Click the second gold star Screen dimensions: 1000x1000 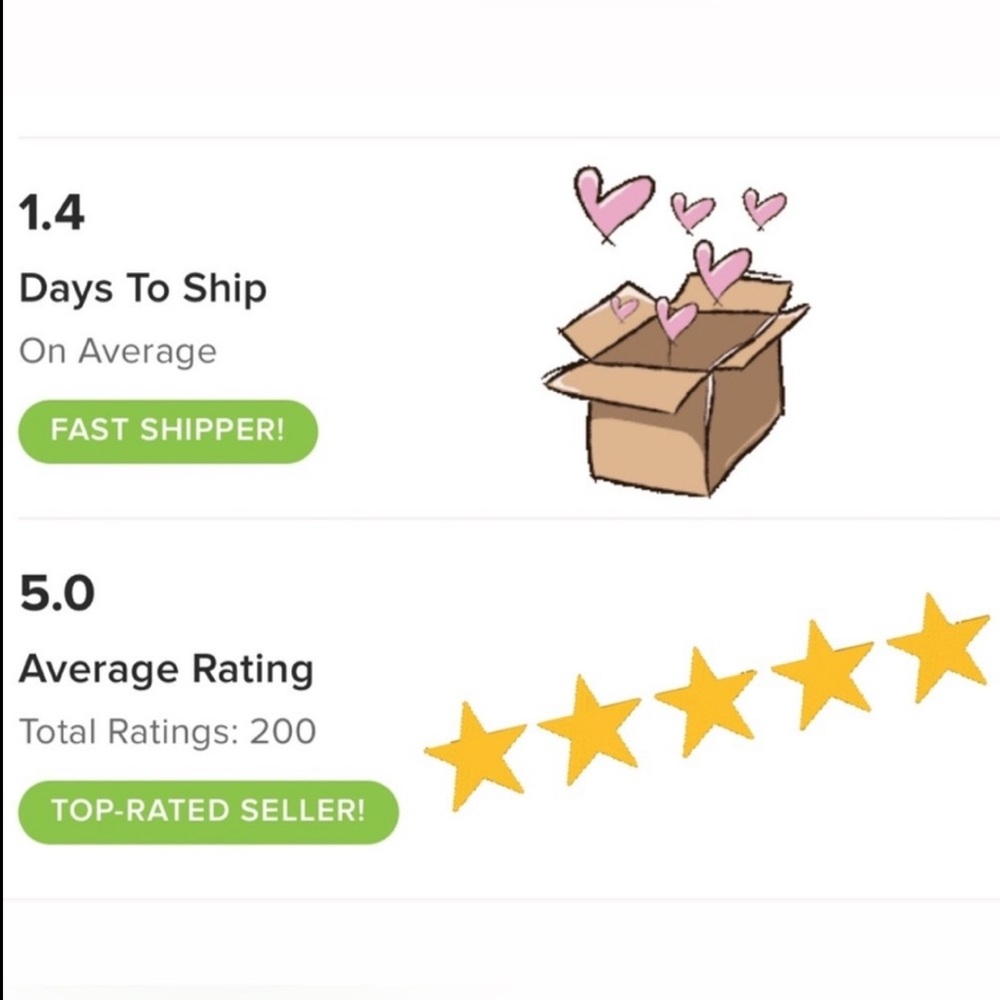589,730
